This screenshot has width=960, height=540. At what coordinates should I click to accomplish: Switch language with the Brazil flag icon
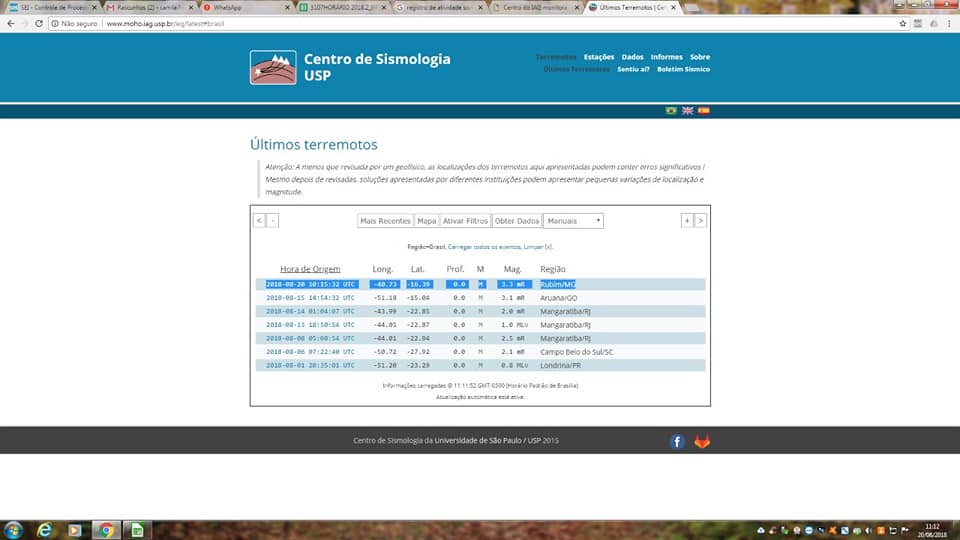pos(671,110)
